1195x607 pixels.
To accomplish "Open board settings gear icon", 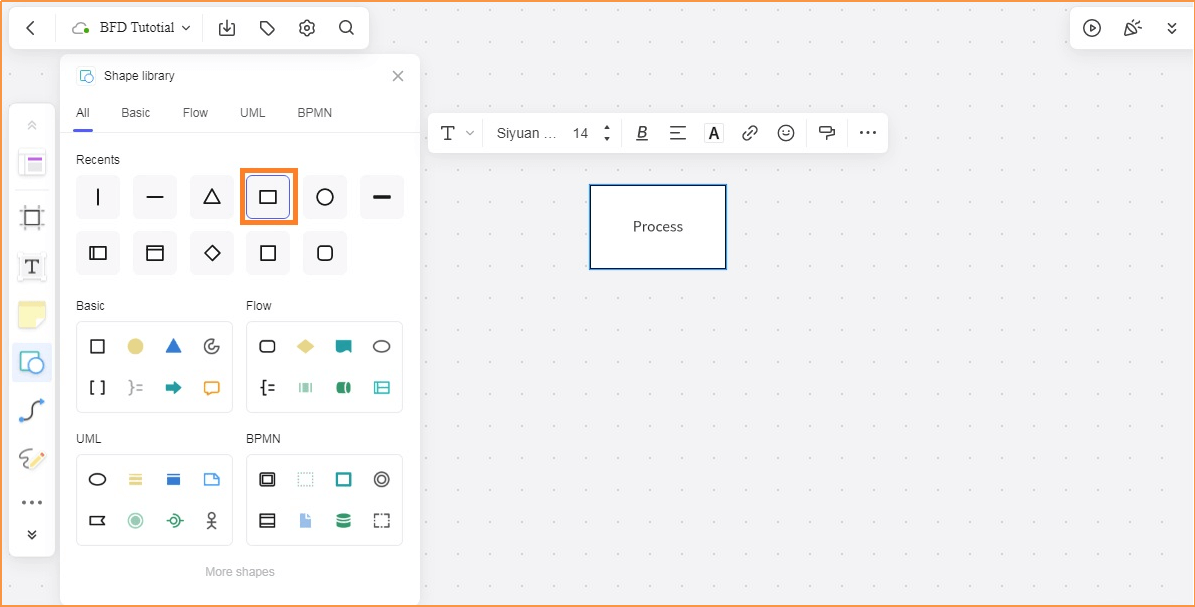I will tap(307, 28).
